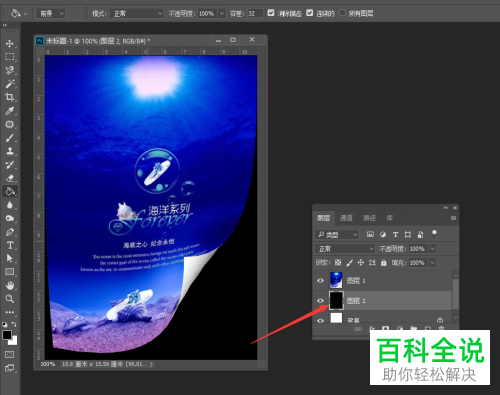This screenshot has height=395, width=500.
Task: Click the foreground color swatch
Action: pyautogui.click(x=7, y=335)
